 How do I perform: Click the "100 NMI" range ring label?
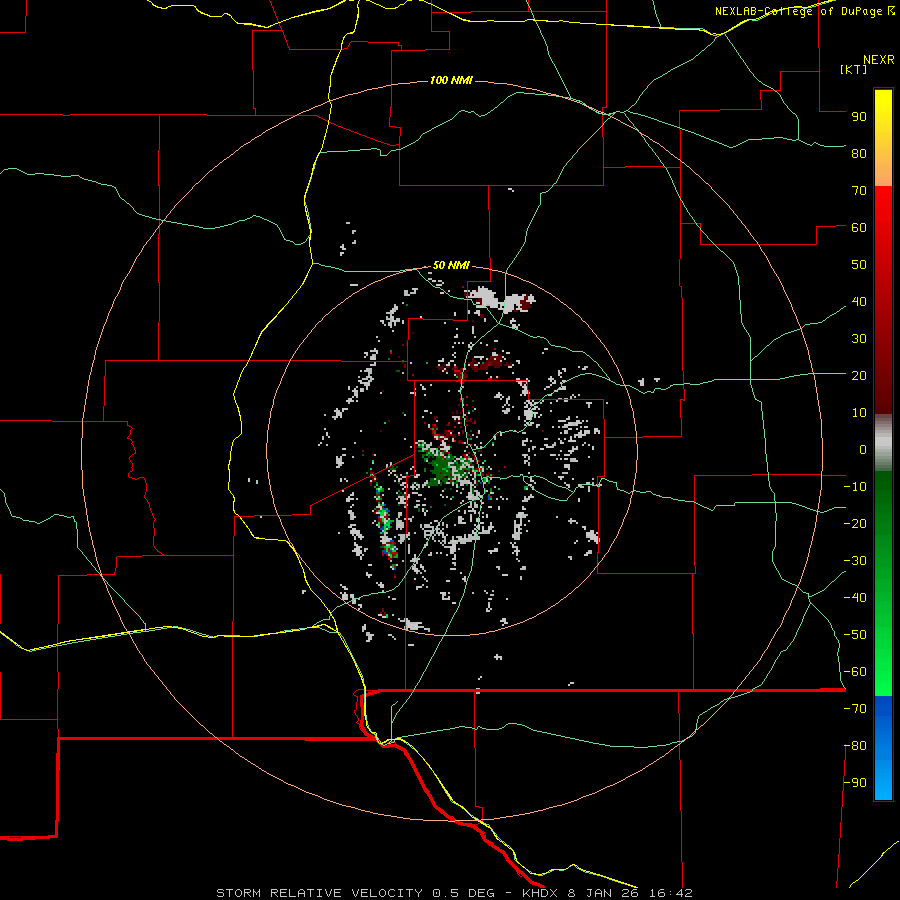451,80
